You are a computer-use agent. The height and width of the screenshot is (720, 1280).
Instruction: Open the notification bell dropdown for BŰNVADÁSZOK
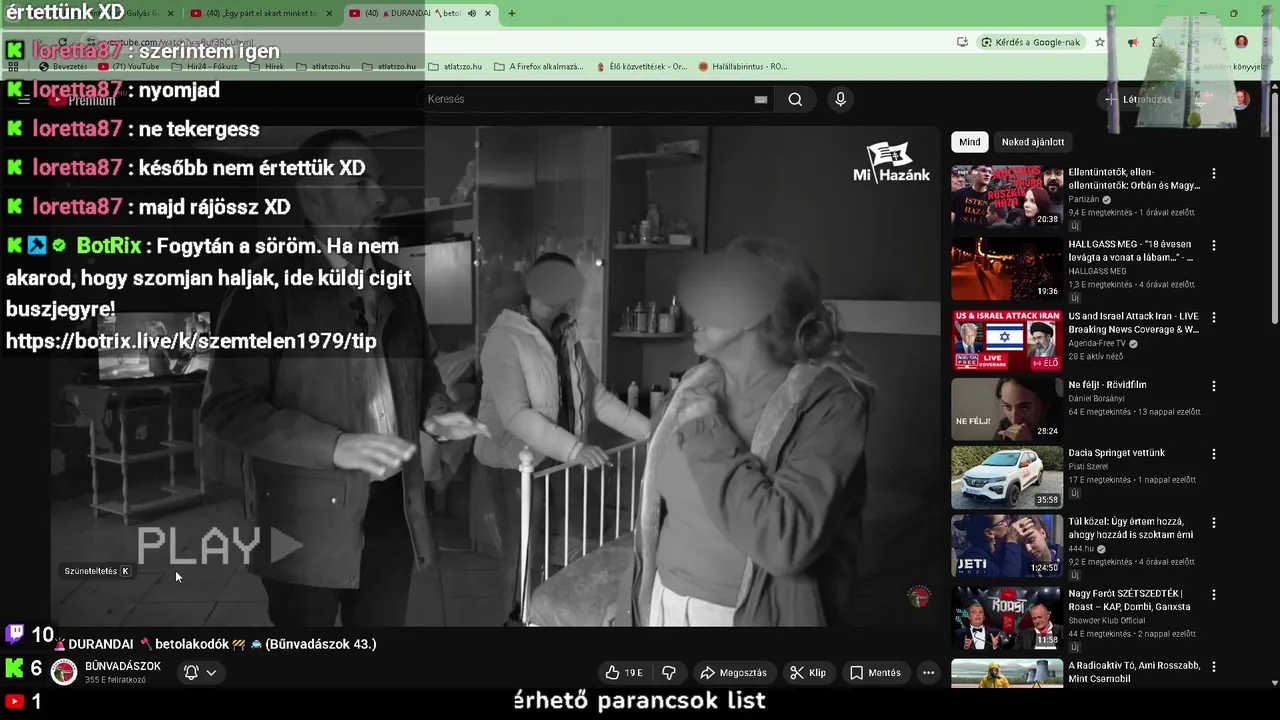(x=200, y=673)
